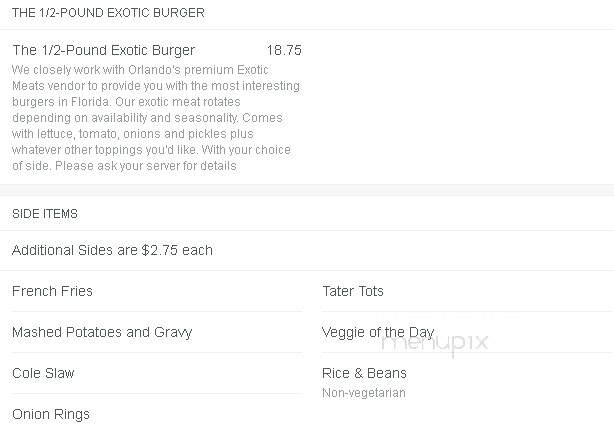Click the 1/2-Pound Exotic Burger section header
This screenshot has height=425, width=614.
point(108,13)
